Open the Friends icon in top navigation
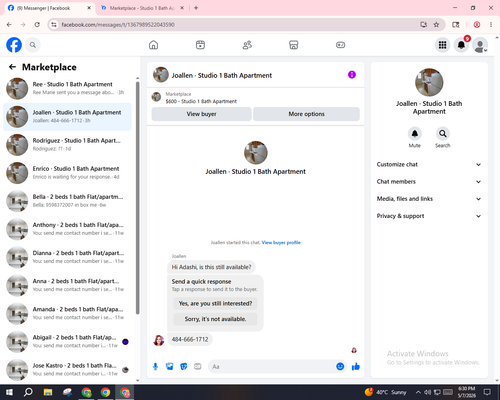Image resolution: width=500 pixels, height=400 pixels. [x=247, y=45]
